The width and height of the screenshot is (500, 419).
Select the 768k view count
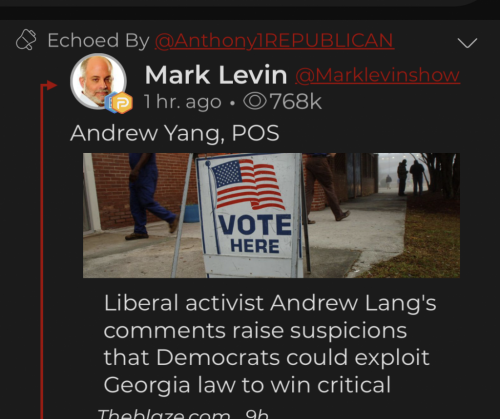pyautogui.click(x=296, y=101)
